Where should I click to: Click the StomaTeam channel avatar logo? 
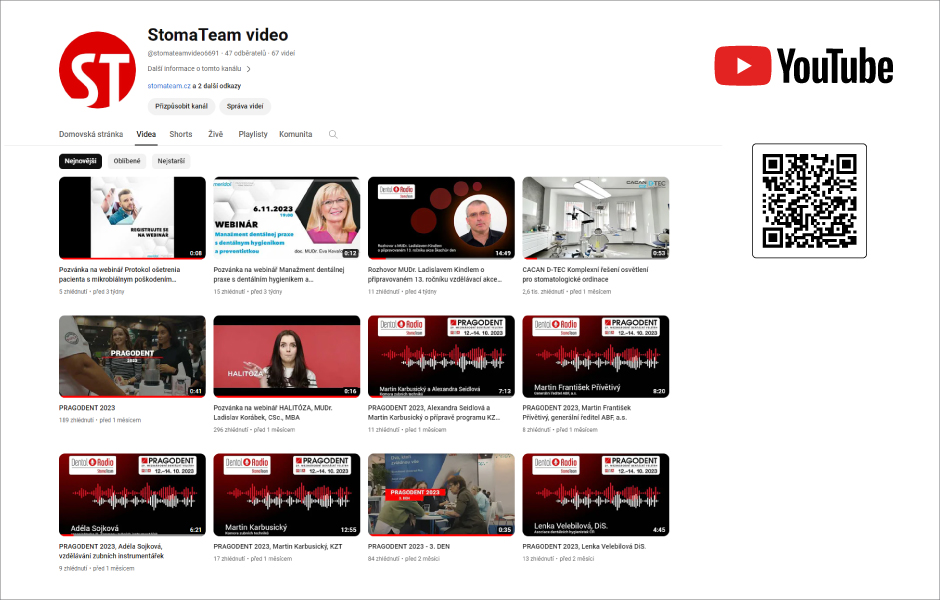tap(97, 70)
